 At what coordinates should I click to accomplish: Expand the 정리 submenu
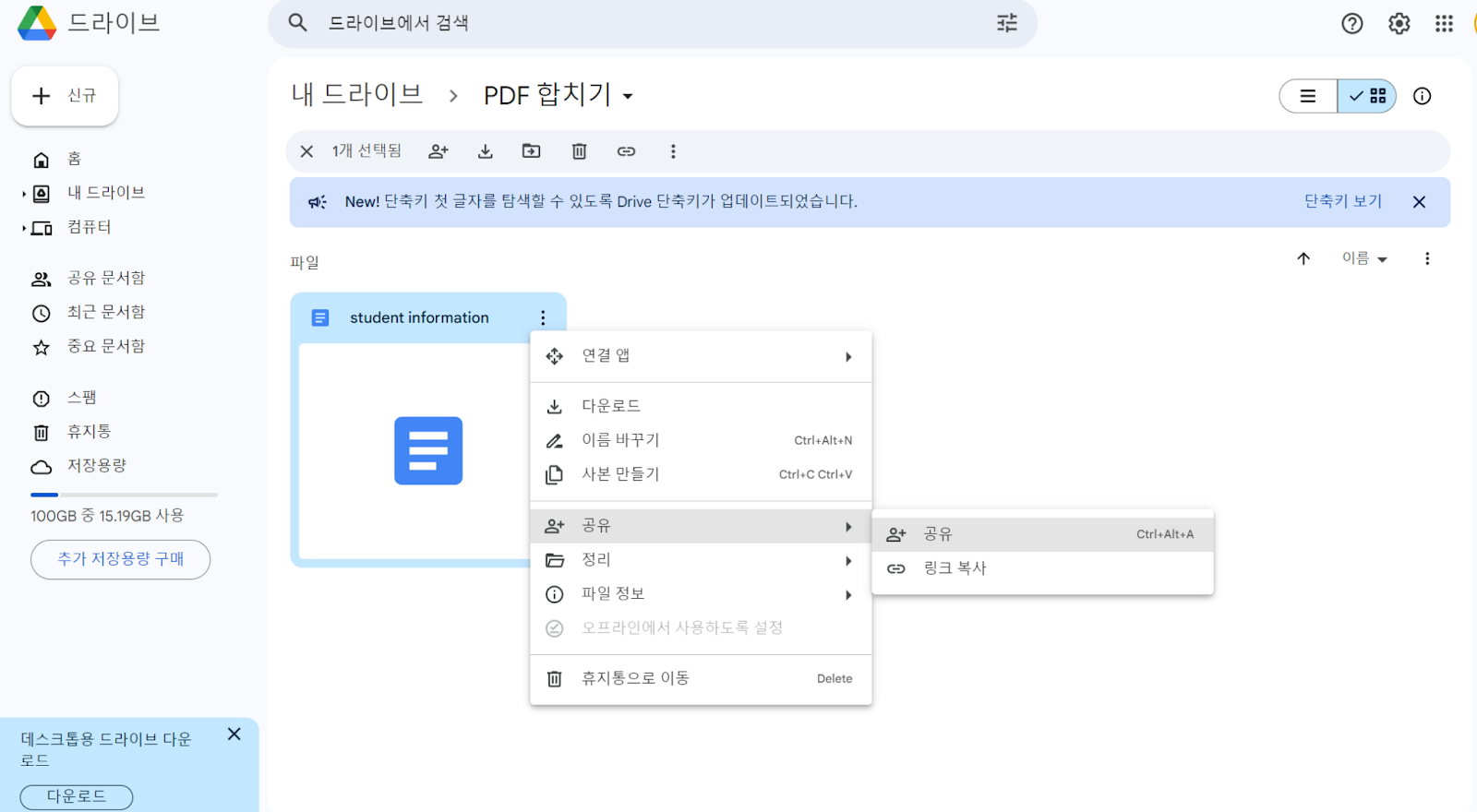click(x=701, y=560)
